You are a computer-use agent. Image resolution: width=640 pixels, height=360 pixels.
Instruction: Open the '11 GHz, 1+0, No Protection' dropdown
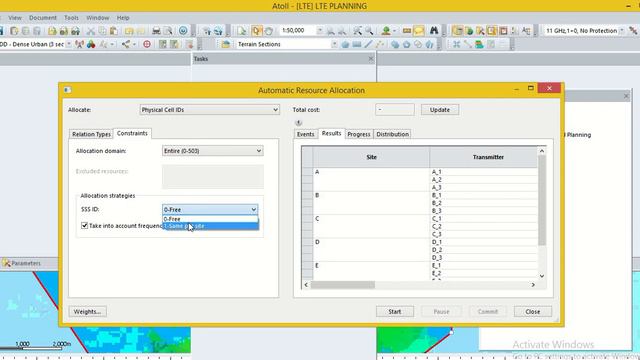pos(622,31)
